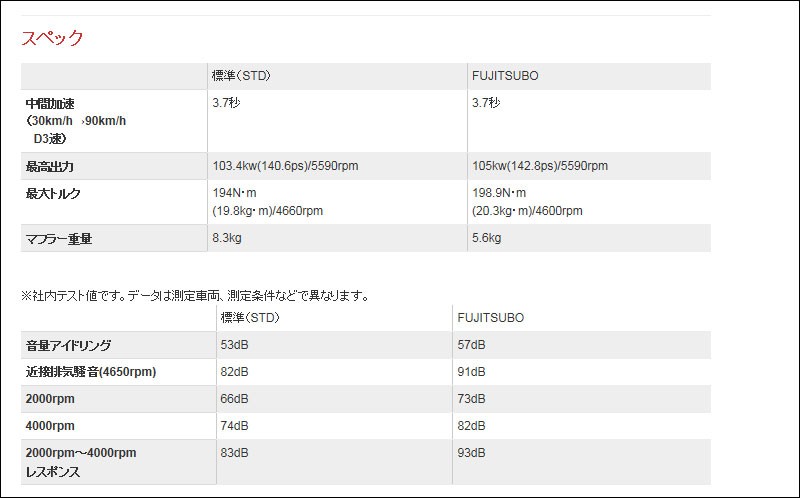Click the マフラー重量 row label
800x498 pixels.
tap(59, 238)
